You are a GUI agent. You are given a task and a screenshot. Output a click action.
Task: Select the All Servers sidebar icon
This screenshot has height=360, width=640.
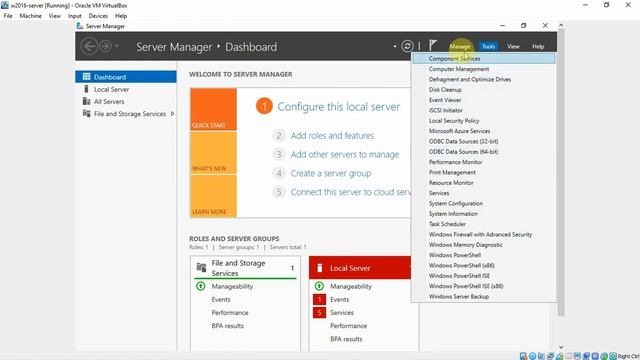pos(87,101)
